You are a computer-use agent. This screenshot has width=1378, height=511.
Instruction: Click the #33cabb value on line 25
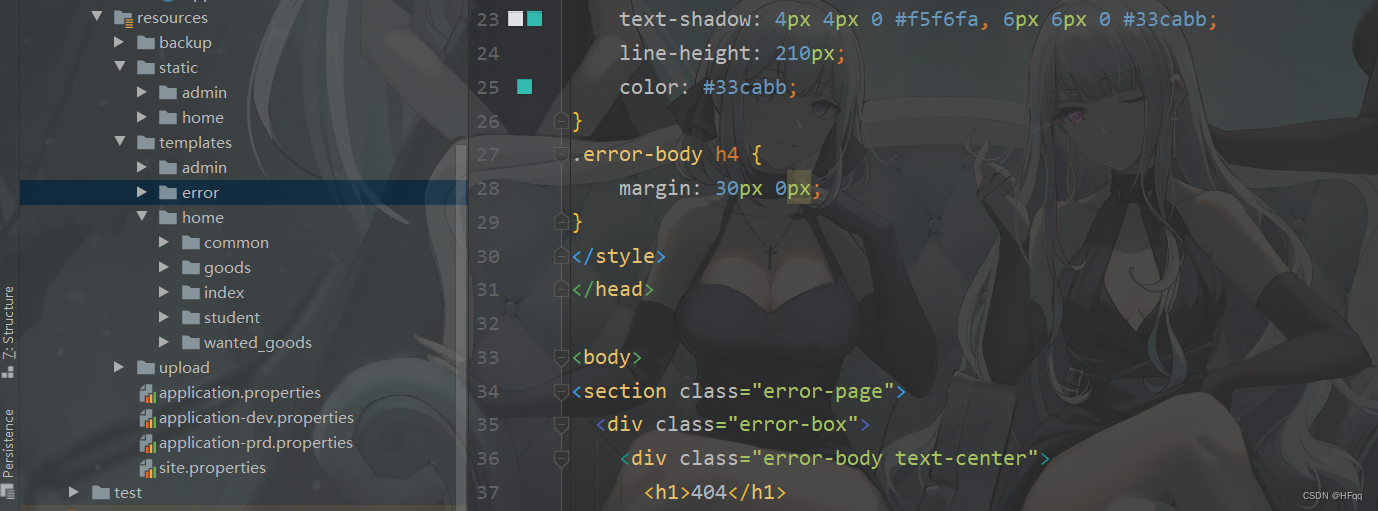[745, 88]
